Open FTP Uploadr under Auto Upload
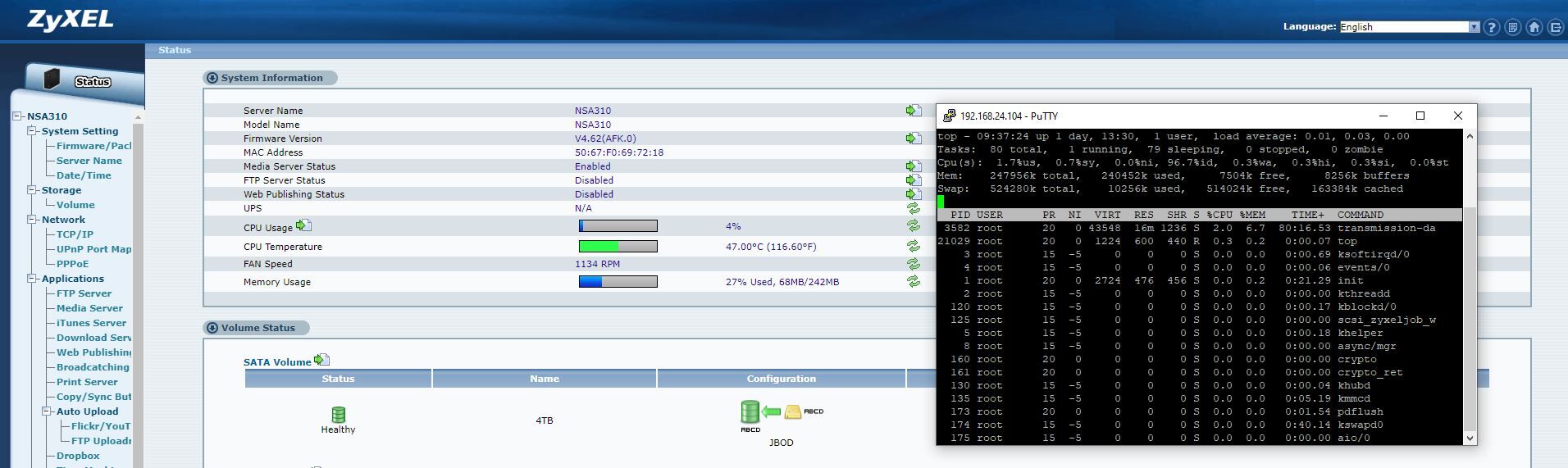 [101, 441]
